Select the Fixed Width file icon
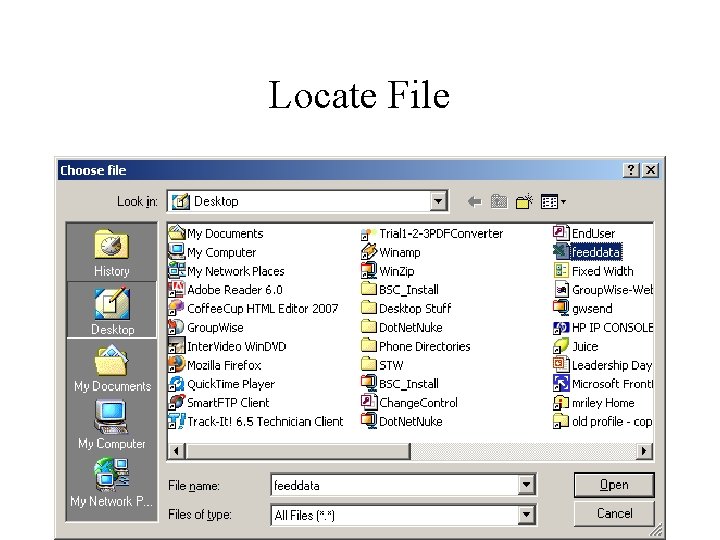 (561, 270)
